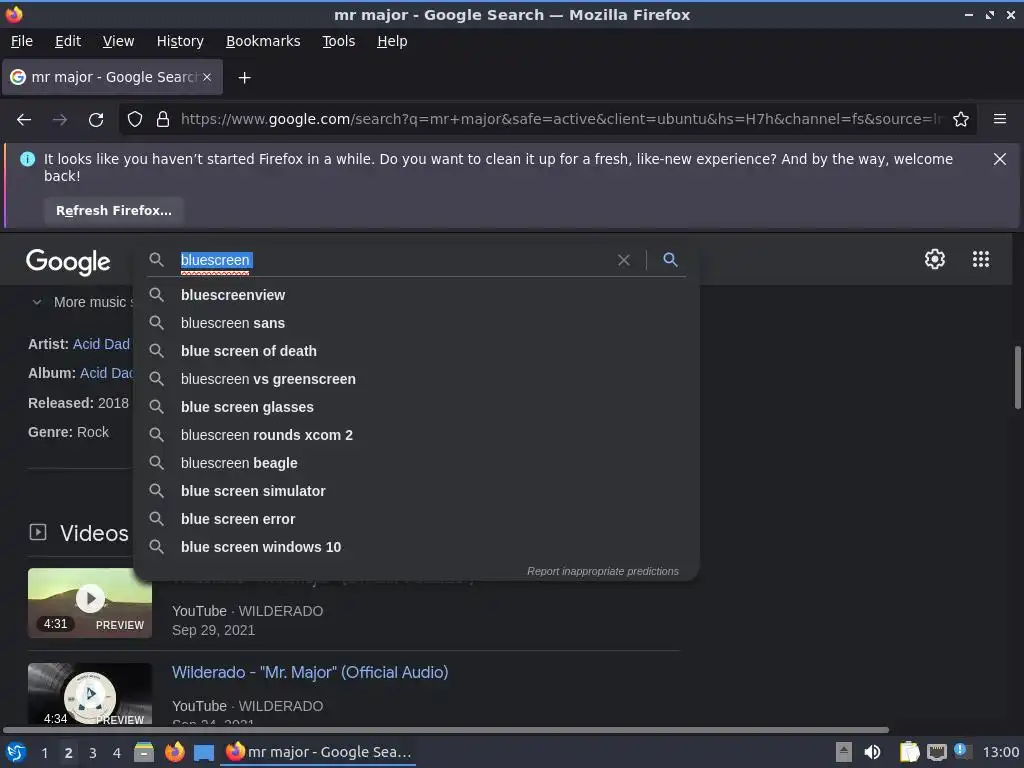
Task: Open the start menu icon in taskbar
Action: pyautogui.click(x=16, y=752)
